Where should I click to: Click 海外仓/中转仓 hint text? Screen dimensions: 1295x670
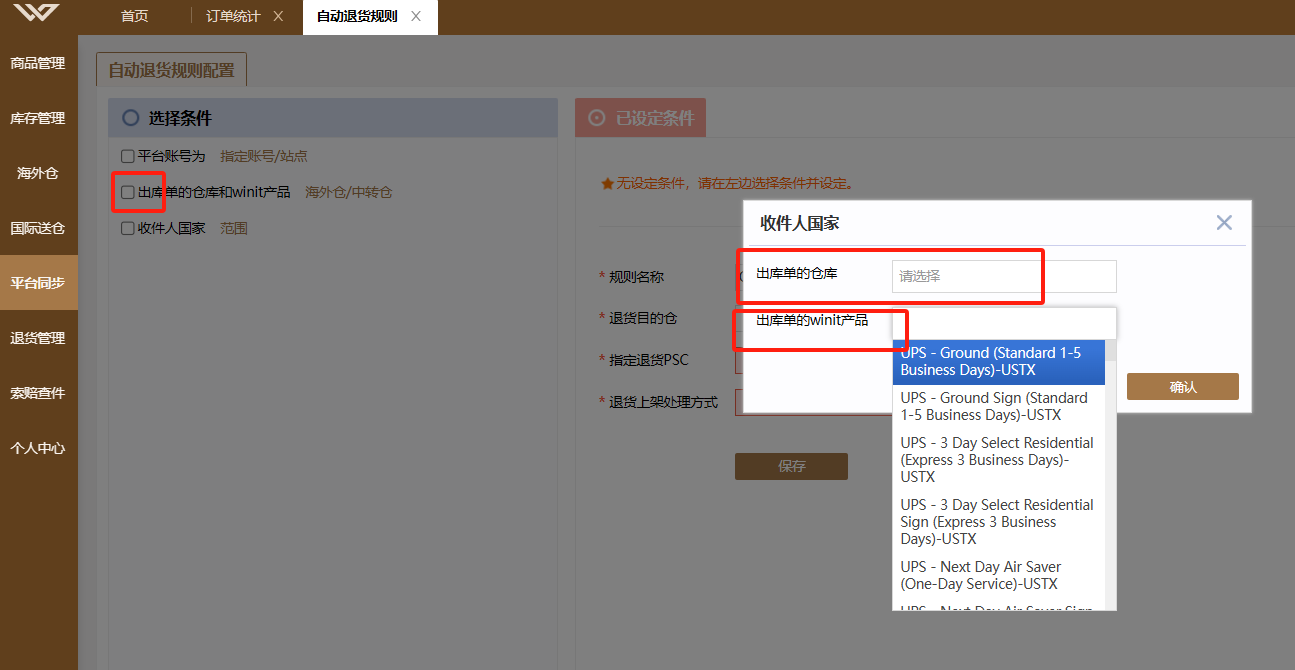[x=348, y=192]
